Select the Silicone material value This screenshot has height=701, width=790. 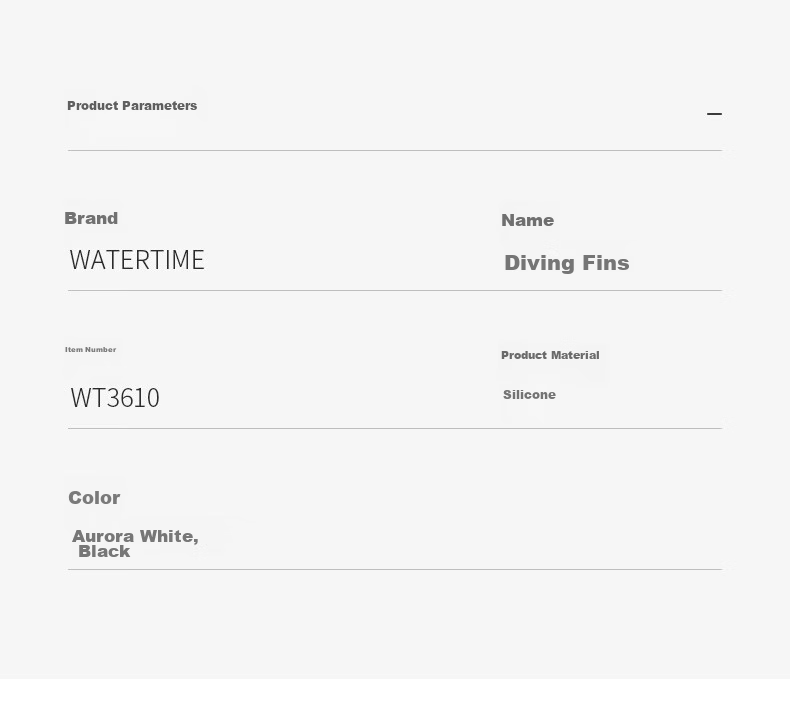(x=530, y=395)
